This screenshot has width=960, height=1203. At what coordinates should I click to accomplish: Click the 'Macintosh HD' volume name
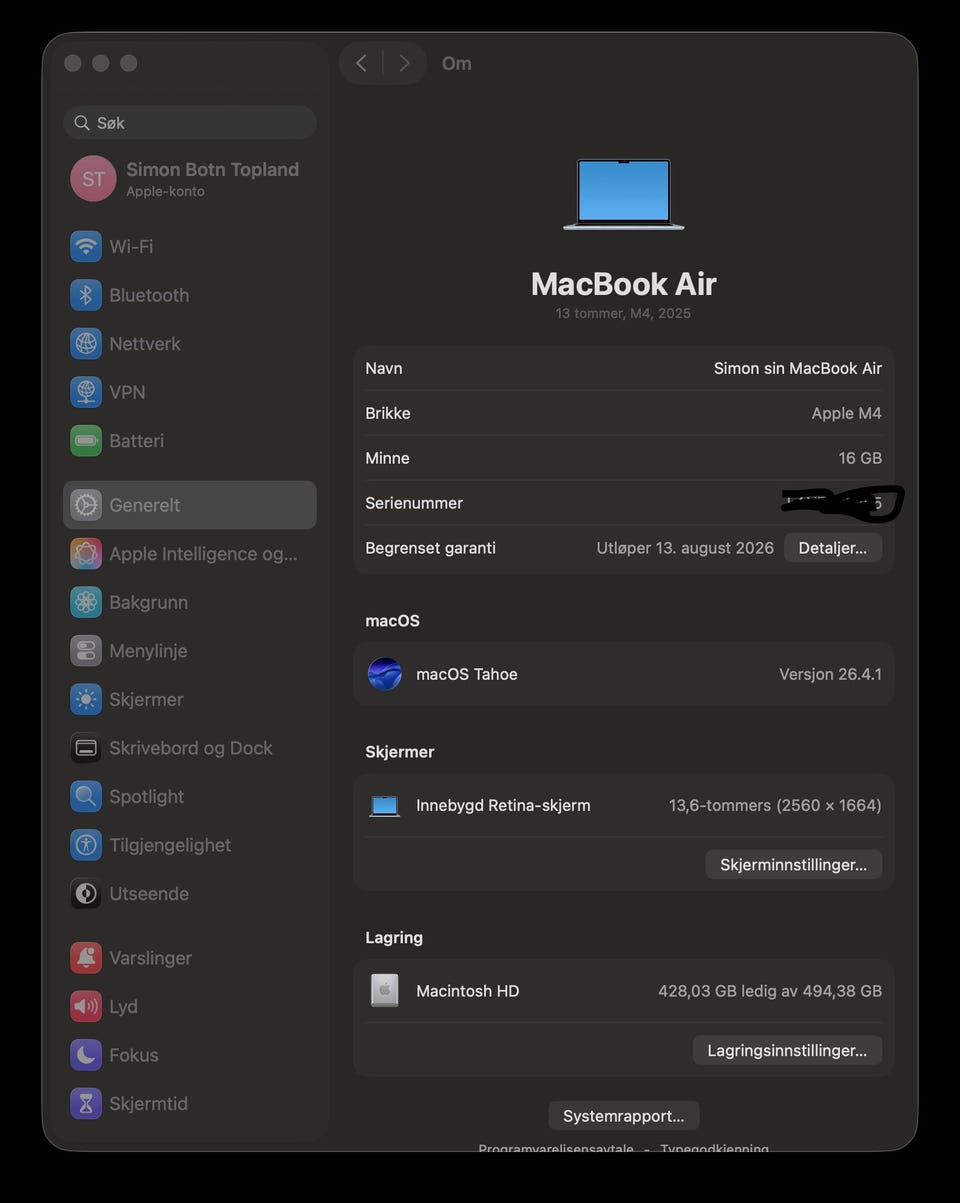468,991
